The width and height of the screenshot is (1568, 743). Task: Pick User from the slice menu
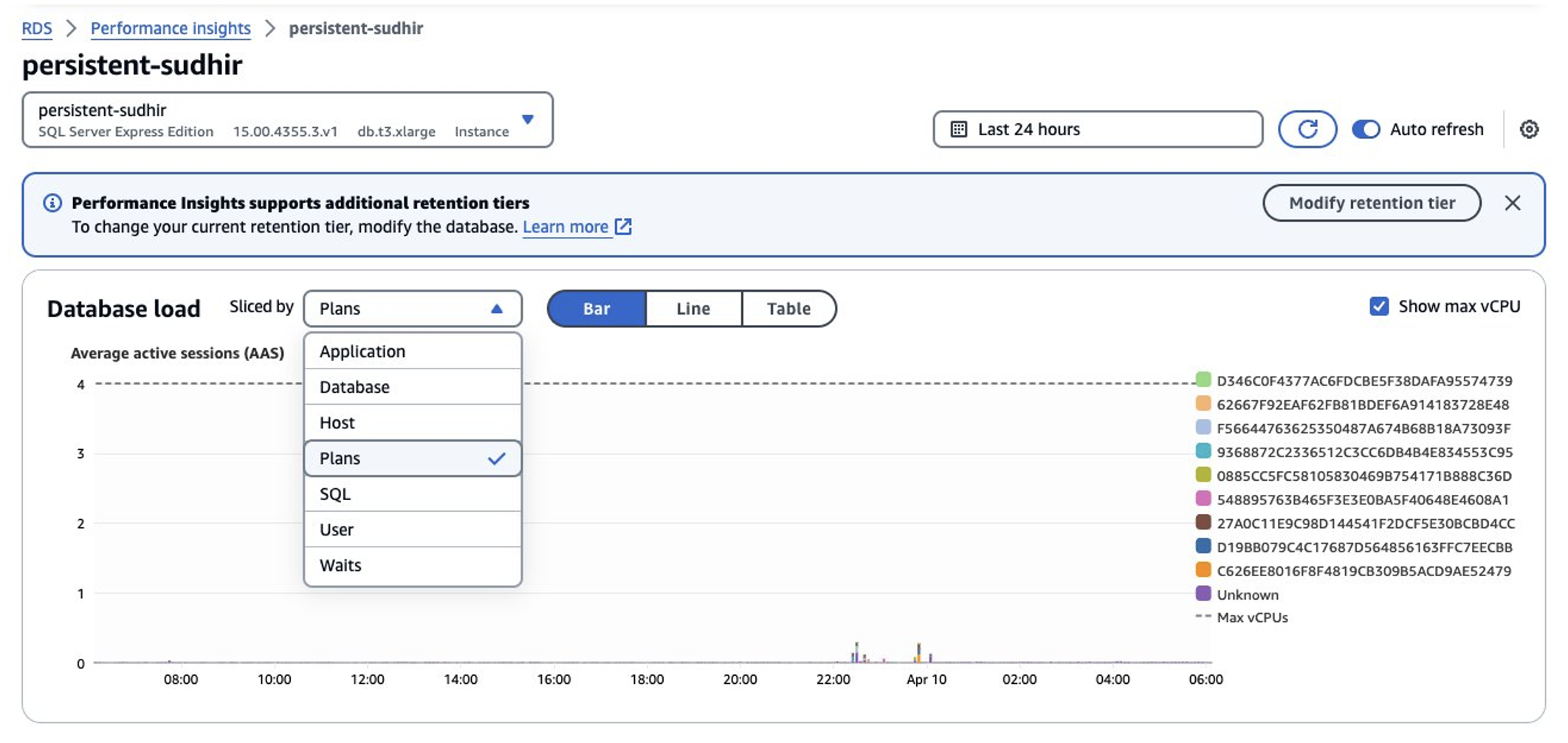tap(413, 530)
